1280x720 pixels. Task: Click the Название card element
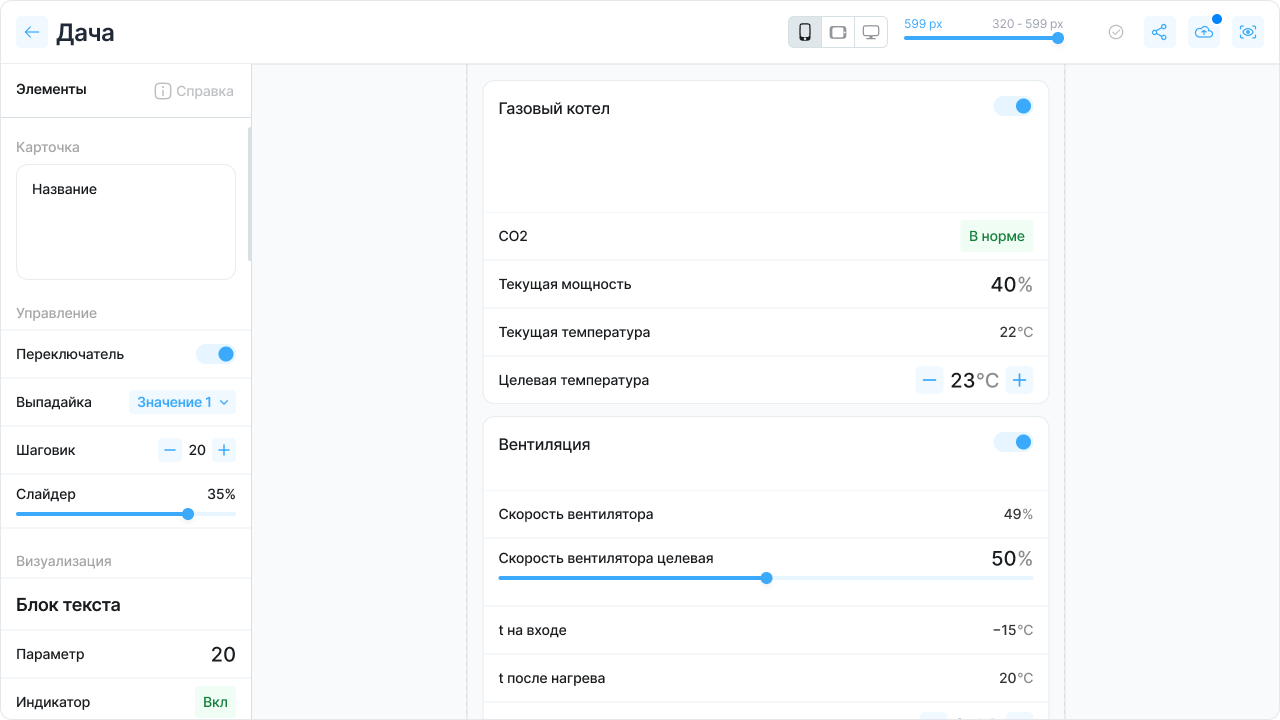click(x=126, y=222)
